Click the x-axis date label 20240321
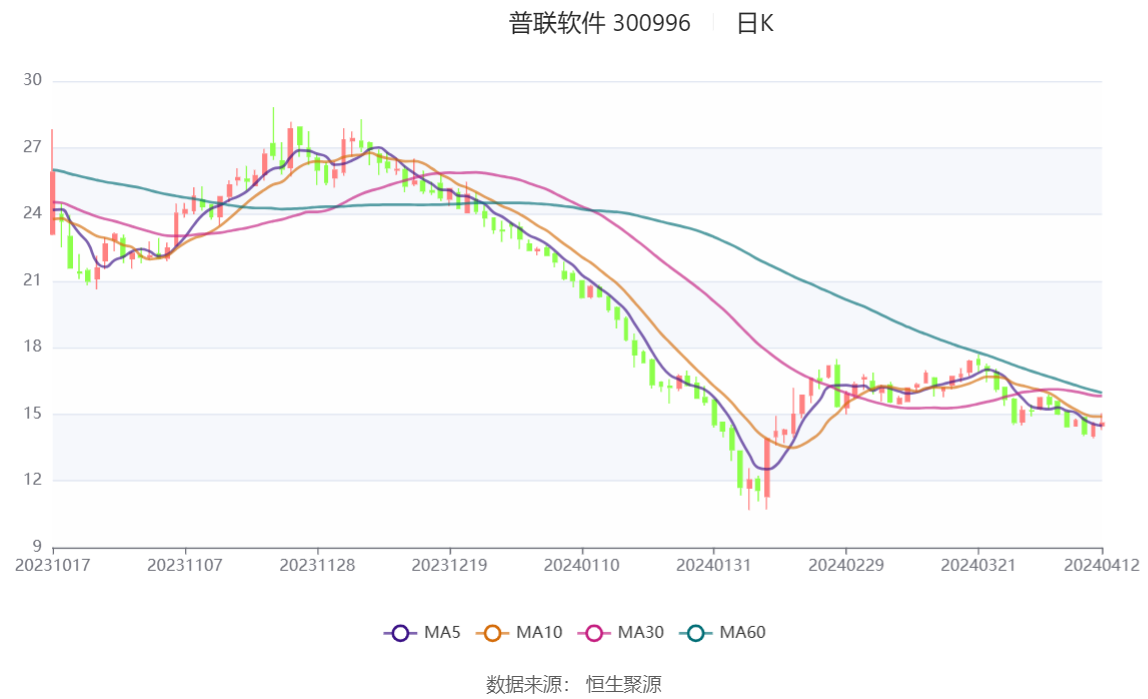 tap(978, 566)
